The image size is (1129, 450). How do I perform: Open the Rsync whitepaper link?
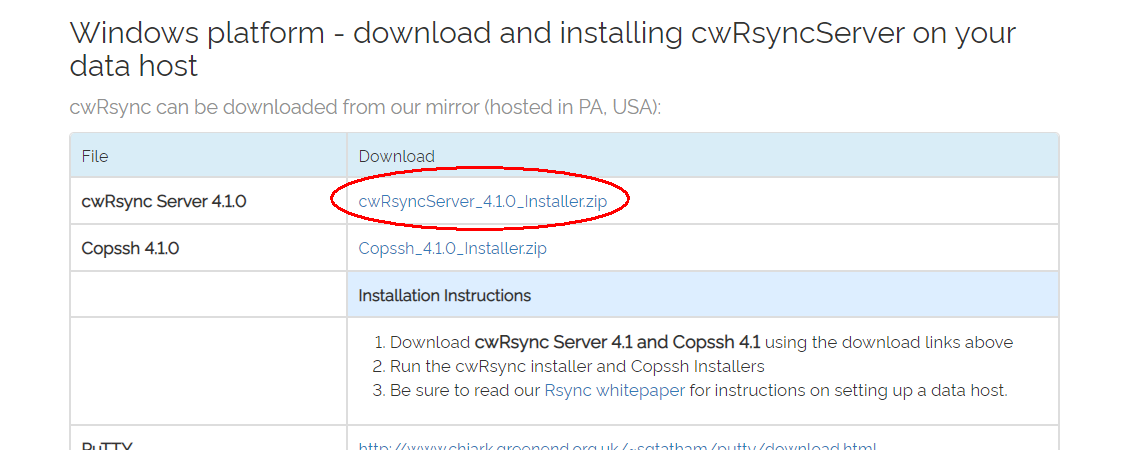click(x=614, y=390)
